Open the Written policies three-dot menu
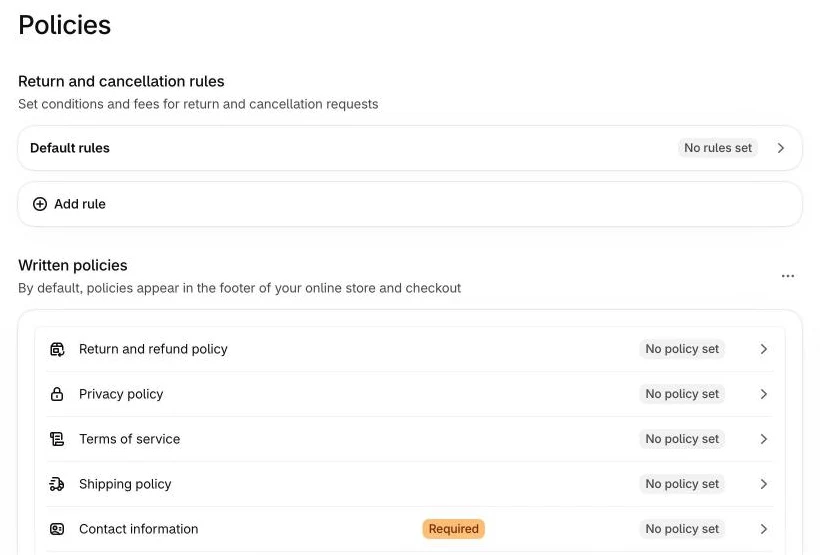820x555 pixels. pyautogui.click(x=788, y=276)
